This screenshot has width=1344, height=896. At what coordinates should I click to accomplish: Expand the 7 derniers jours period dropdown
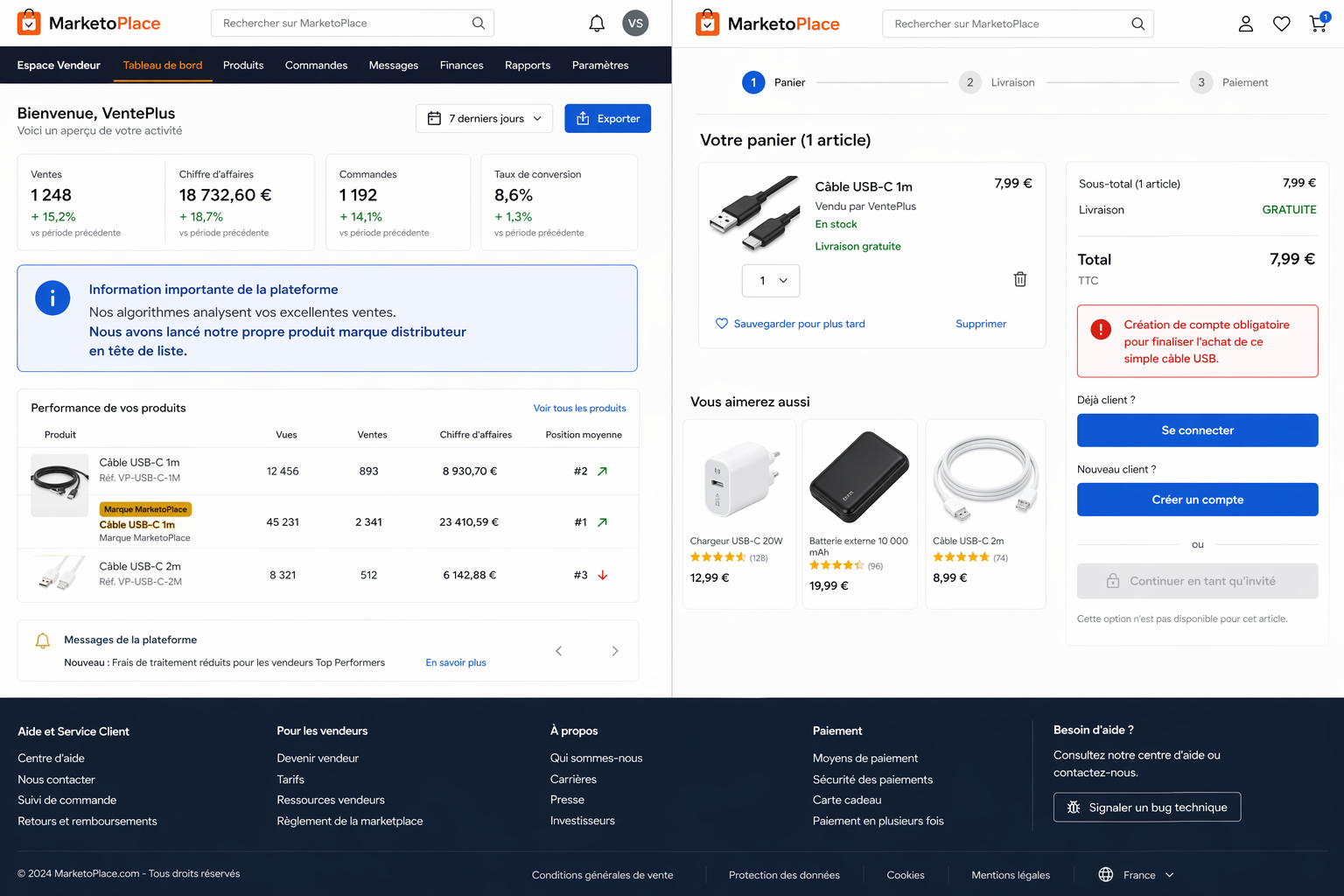(x=484, y=118)
